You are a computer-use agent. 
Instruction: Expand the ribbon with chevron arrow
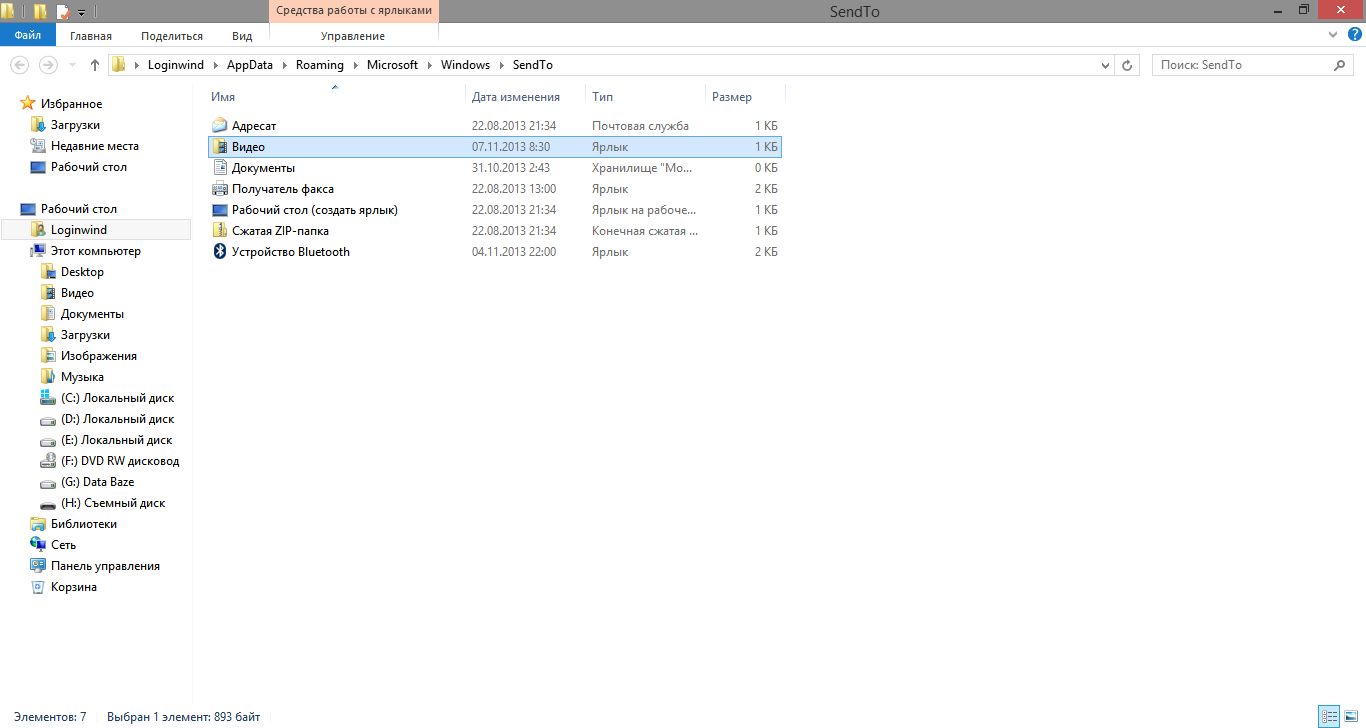(1332, 35)
